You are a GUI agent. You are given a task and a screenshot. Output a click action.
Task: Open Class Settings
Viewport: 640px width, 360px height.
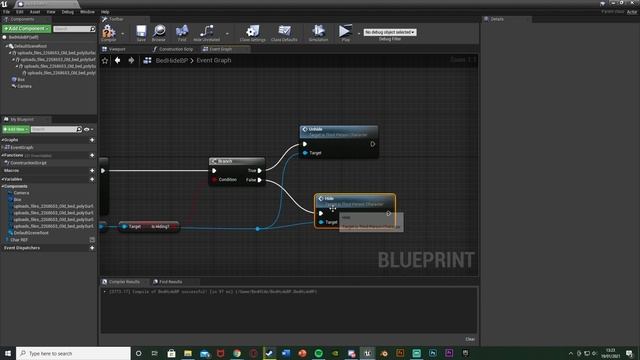coord(253,33)
